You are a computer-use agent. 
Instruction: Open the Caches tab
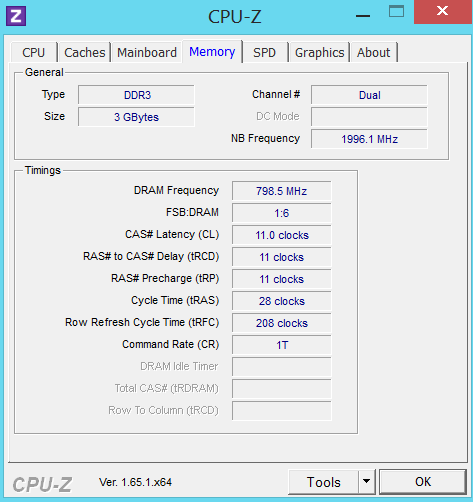click(85, 52)
